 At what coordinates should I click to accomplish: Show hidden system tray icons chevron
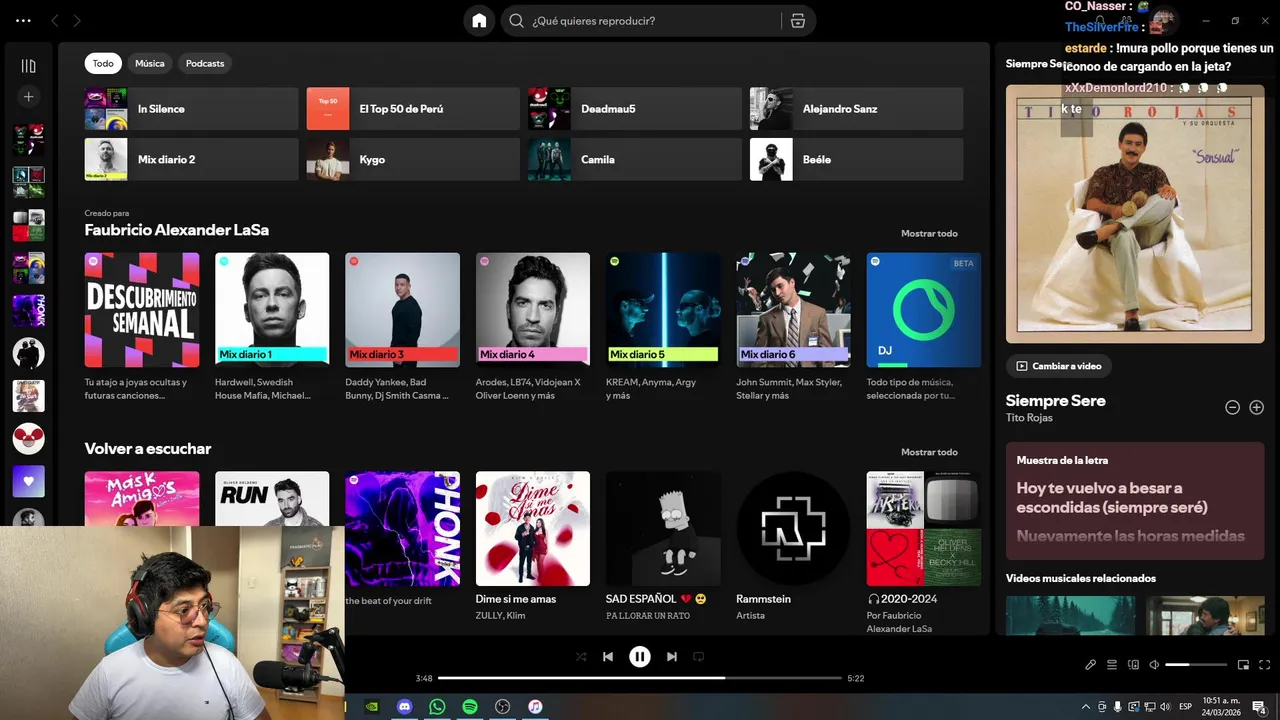pyautogui.click(x=1086, y=706)
